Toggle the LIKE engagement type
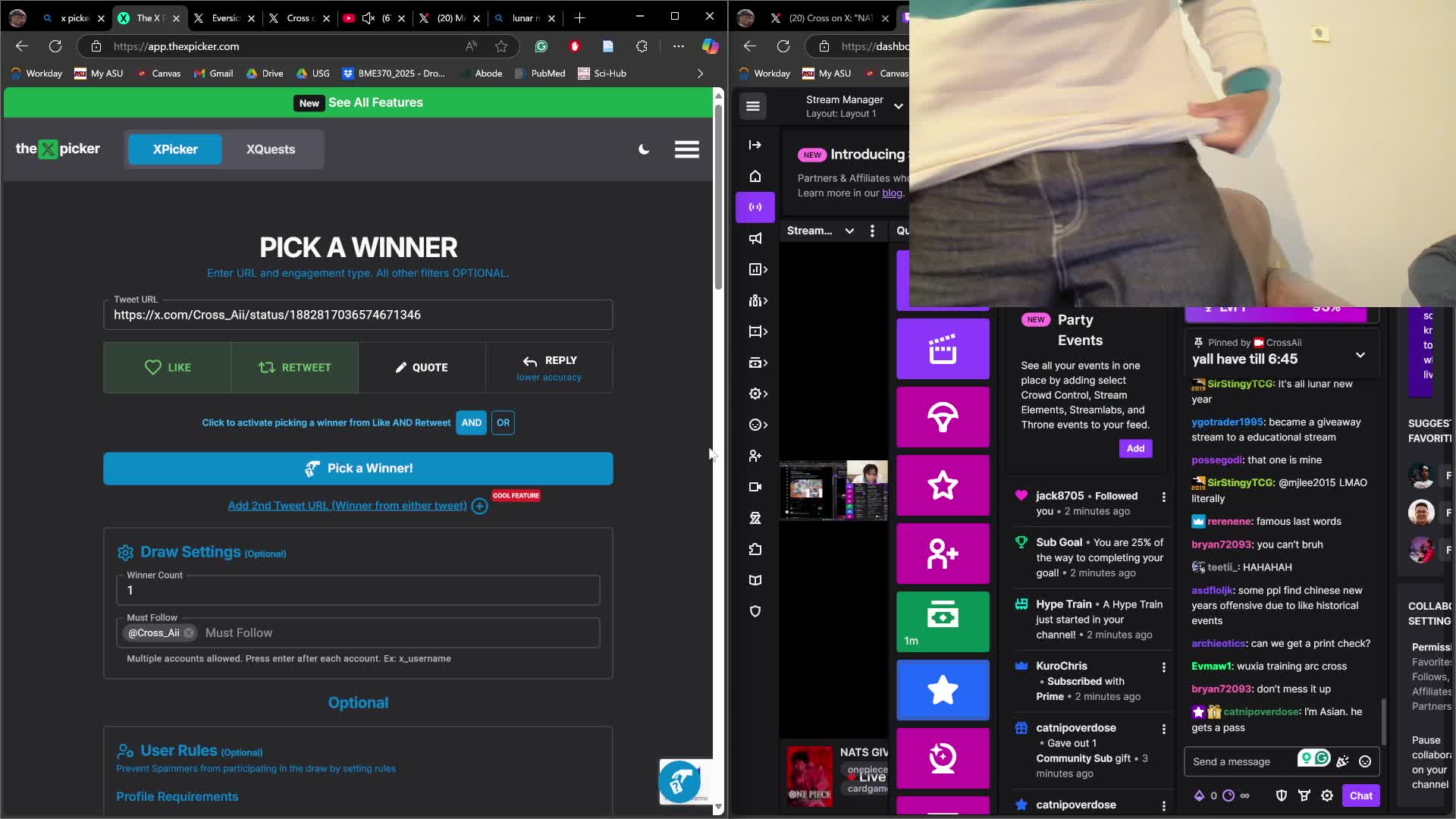Viewport: 1456px width, 819px height. coord(168,368)
